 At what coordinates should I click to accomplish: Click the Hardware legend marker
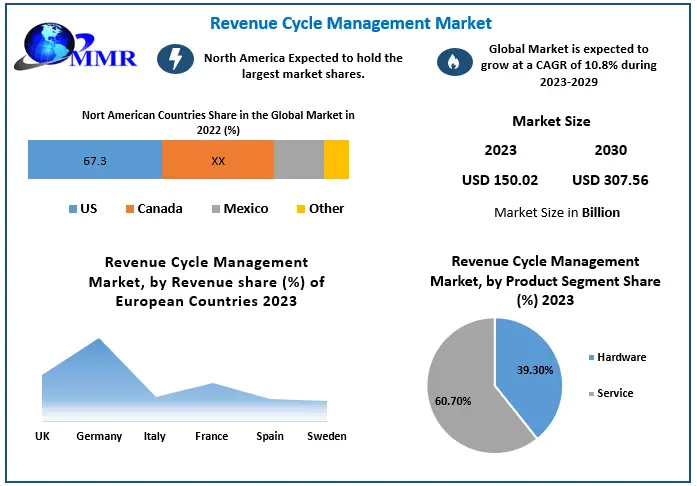(590, 357)
